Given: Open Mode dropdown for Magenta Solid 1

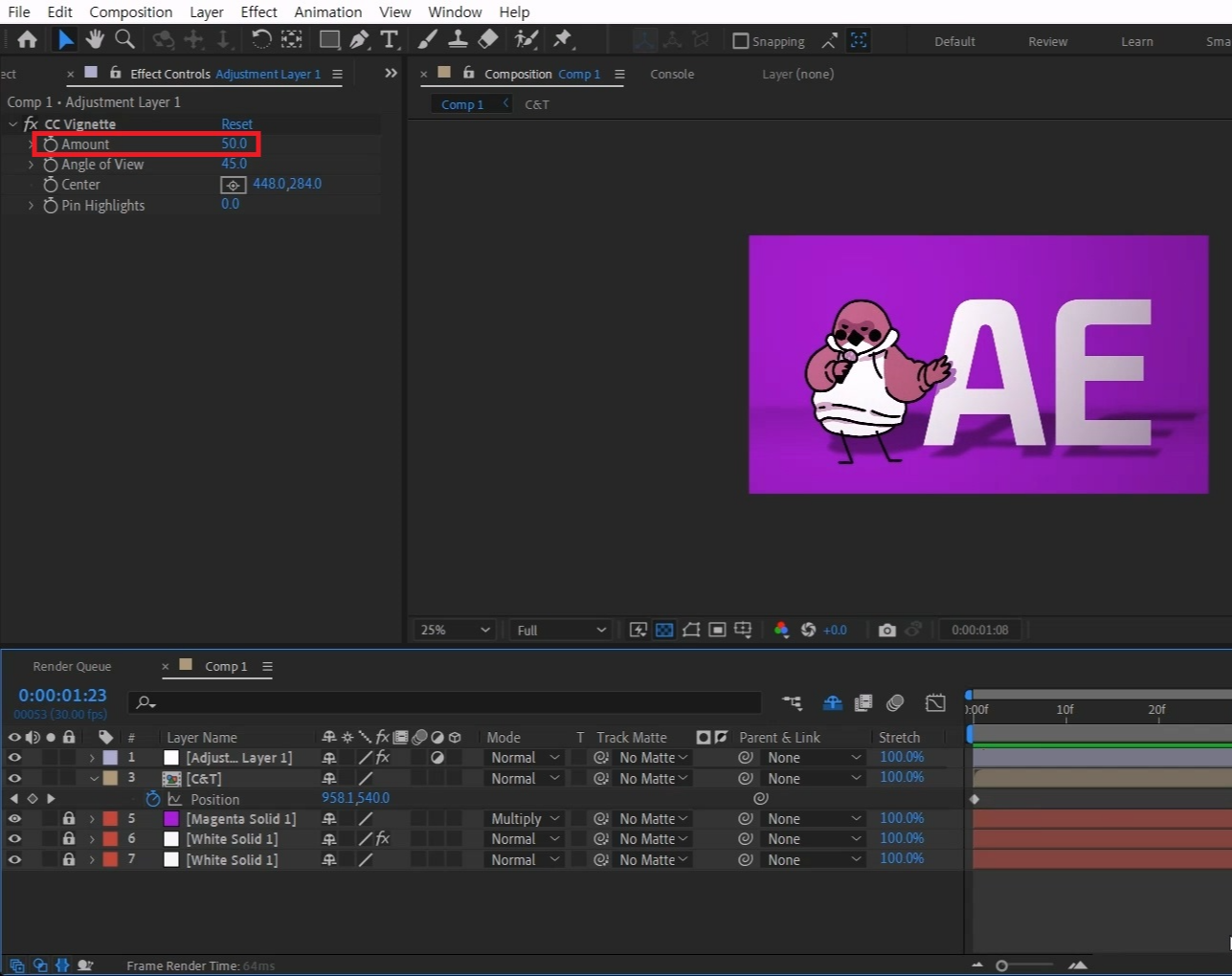Looking at the screenshot, I should [x=525, y=818].
